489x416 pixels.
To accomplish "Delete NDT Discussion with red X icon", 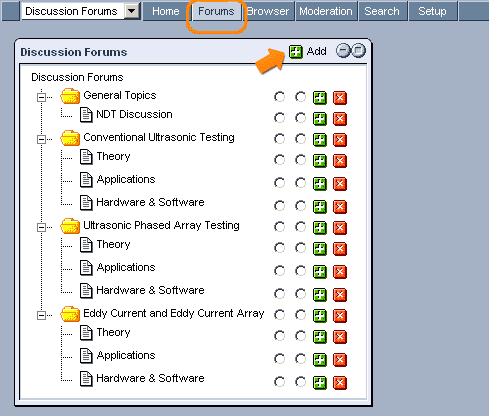I will pos(340,119).
